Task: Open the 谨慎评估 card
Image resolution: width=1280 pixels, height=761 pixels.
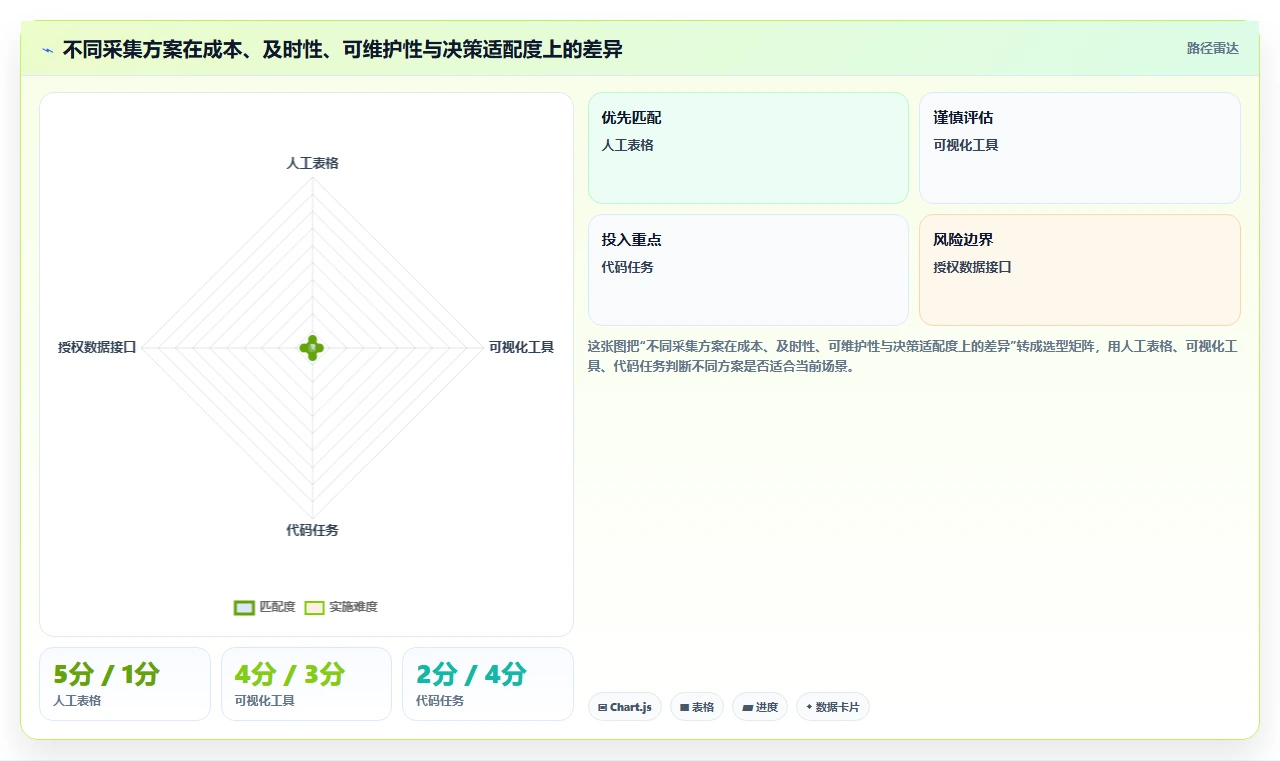Action: [1080, 148]
